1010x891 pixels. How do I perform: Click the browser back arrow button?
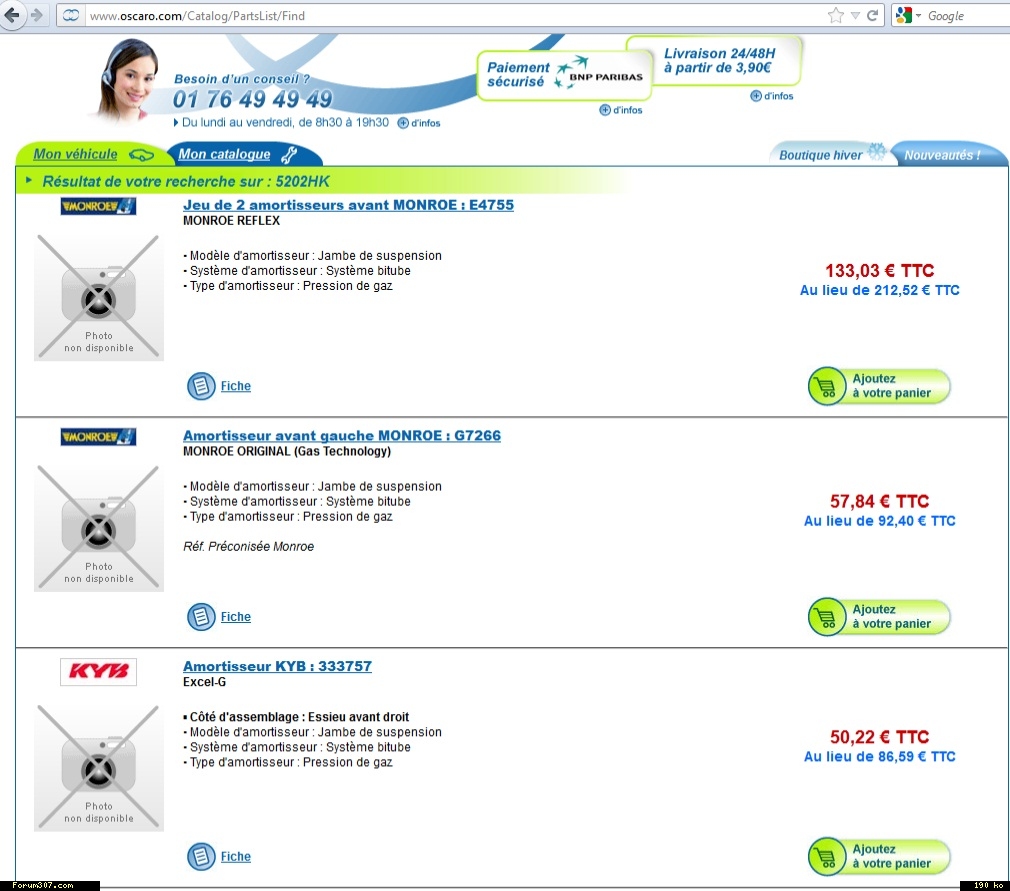point(13,14)
